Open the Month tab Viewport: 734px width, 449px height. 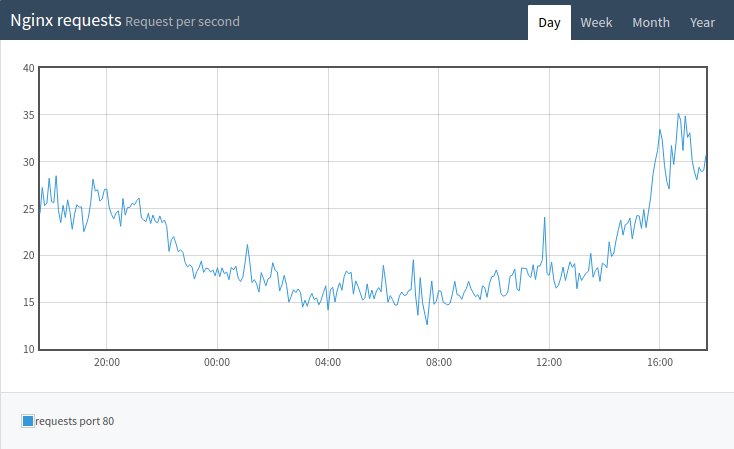[x=651, y=22]
